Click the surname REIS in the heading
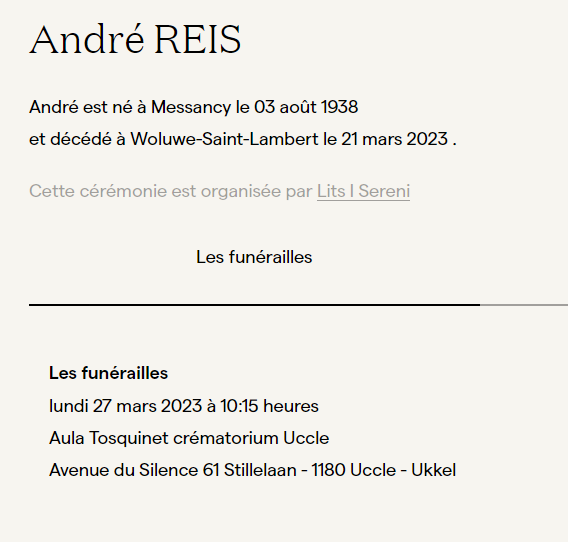568x542 pixels. [x=198, y=39]
